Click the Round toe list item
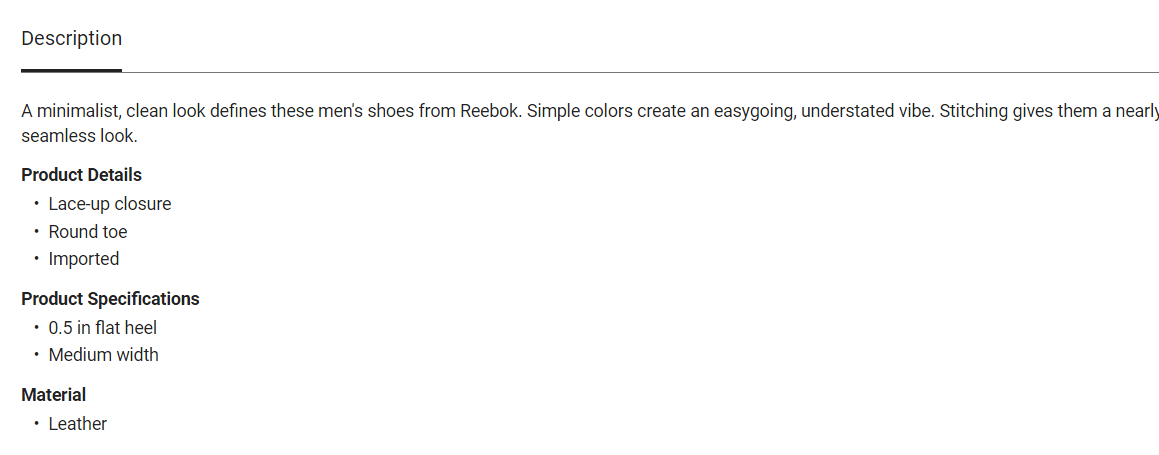This screenshot has height=455, width=1159. click(88, 232)
